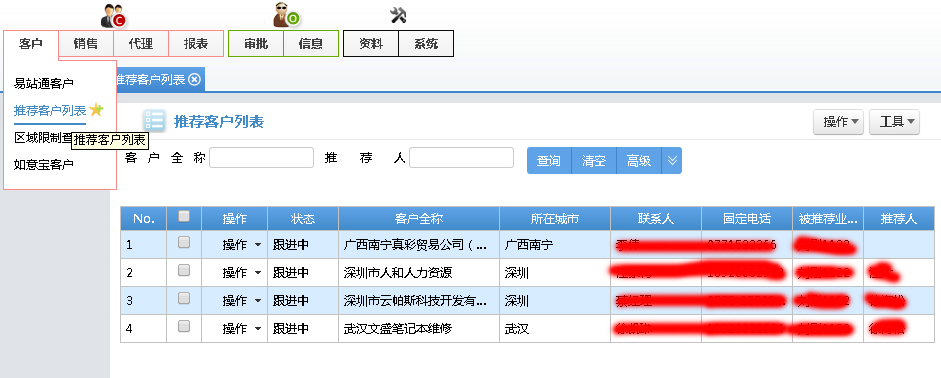Focus the 客户全称 search field
Viewport: 941px width, 378px height.
[262, 158]
